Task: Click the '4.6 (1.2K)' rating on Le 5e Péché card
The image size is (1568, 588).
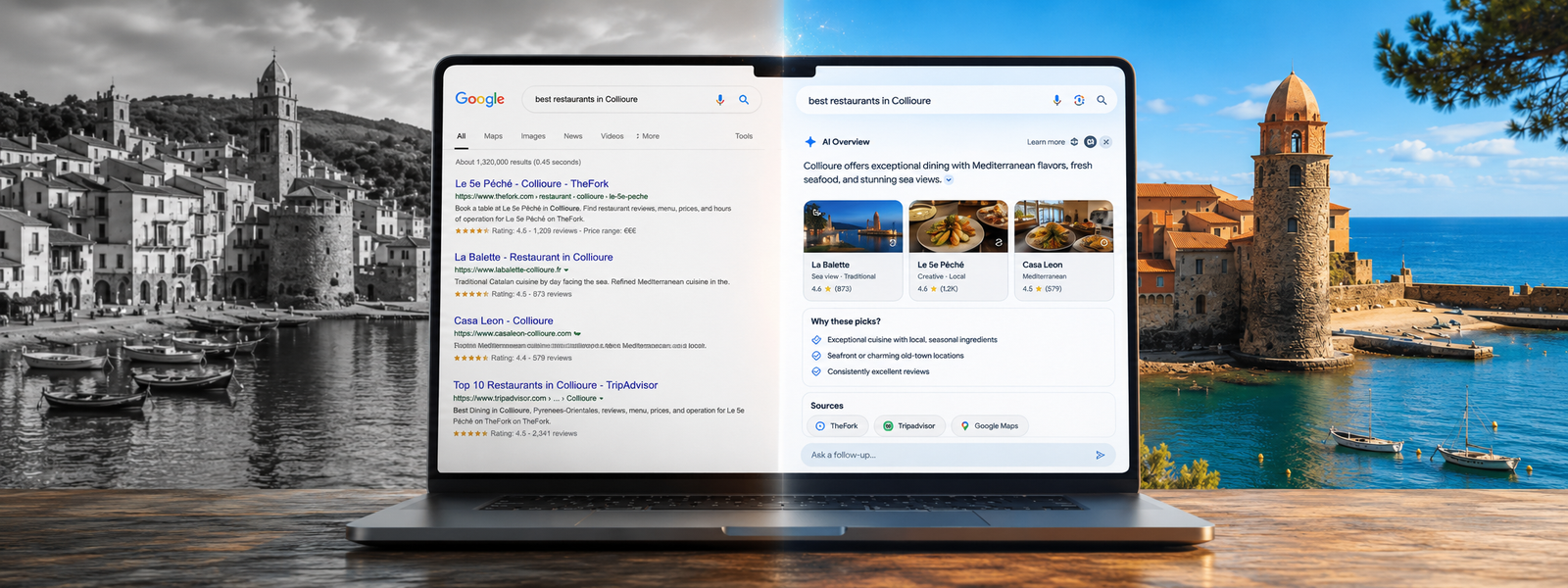Action: (x=938, y=289)
